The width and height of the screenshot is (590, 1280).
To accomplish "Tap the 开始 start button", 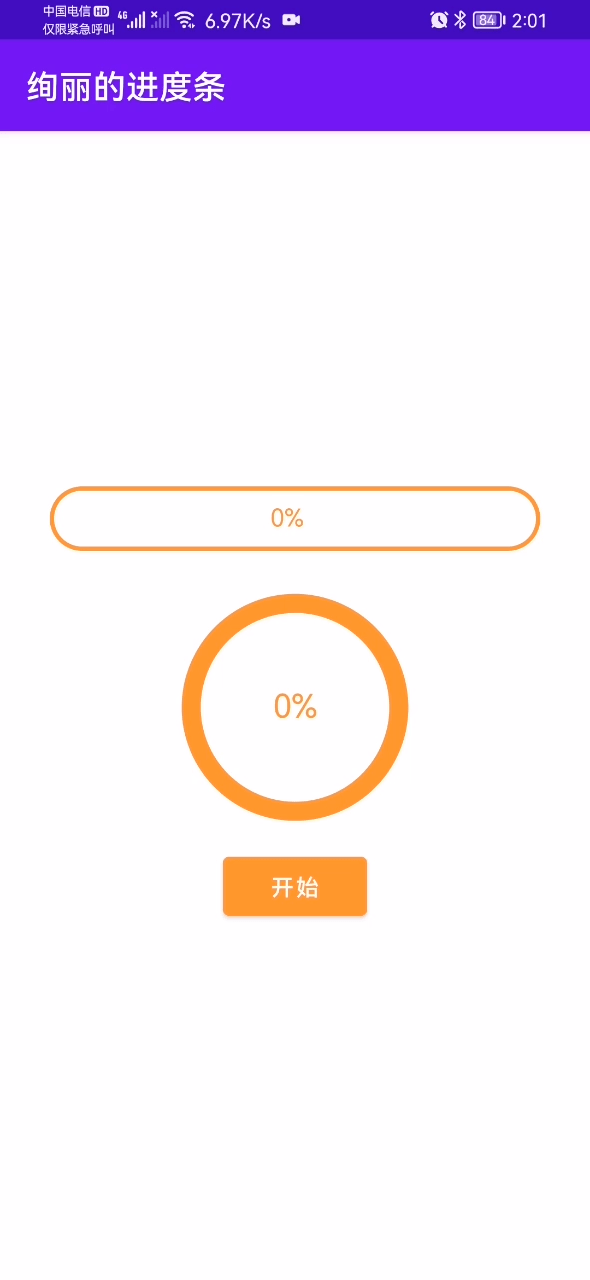I will coord(295,886).
